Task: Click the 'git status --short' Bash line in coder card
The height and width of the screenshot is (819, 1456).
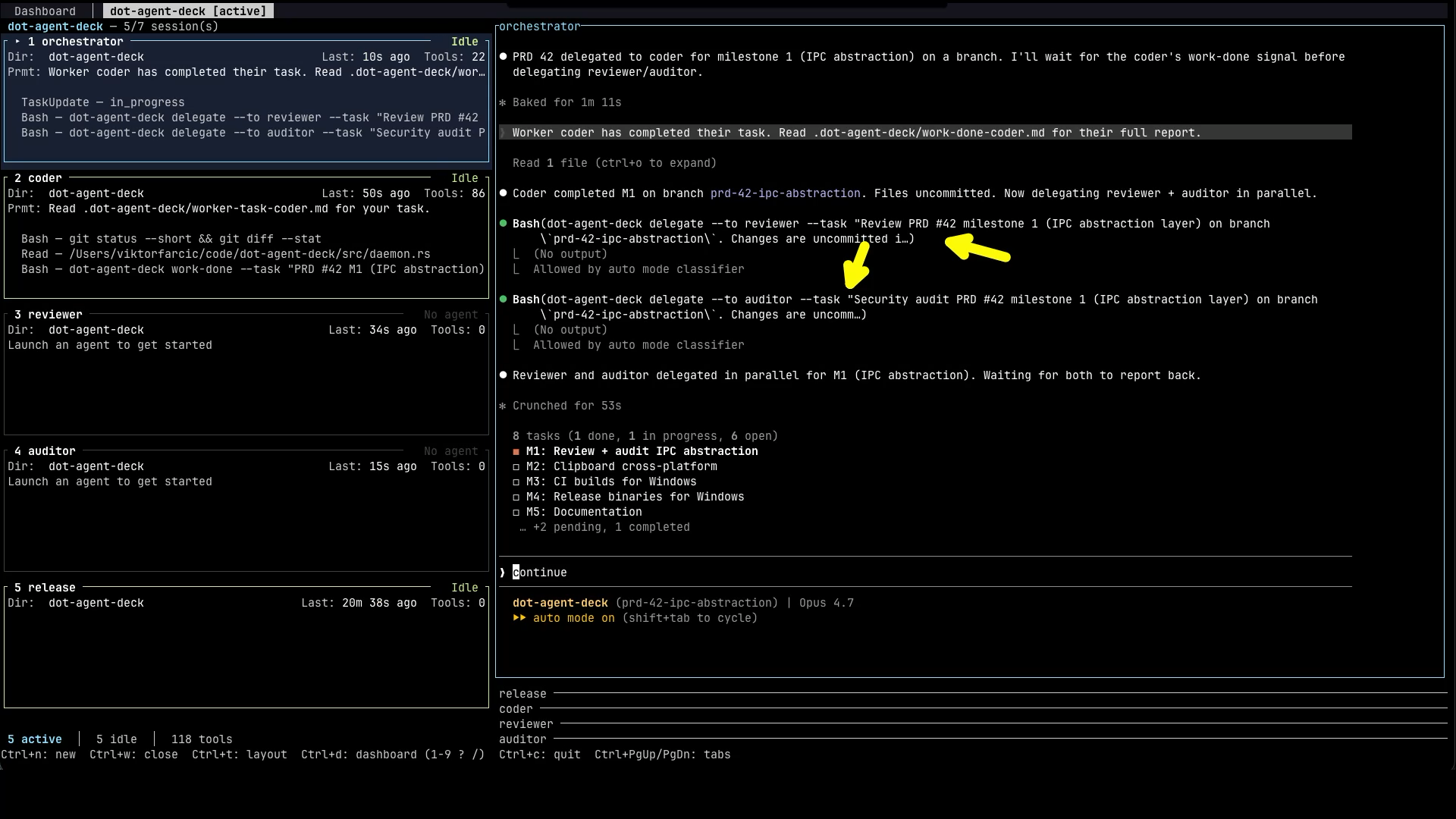Action: pos(171,239)
